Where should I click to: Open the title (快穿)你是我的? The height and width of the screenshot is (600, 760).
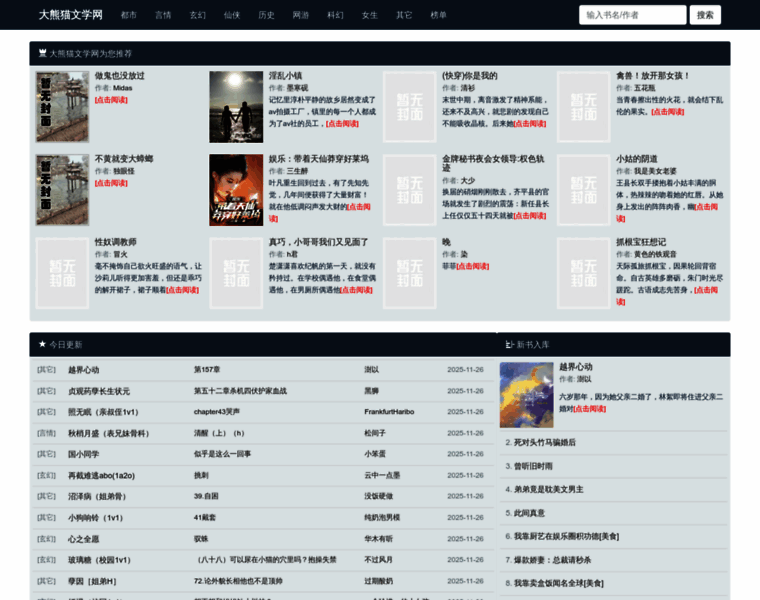[470, 76]
